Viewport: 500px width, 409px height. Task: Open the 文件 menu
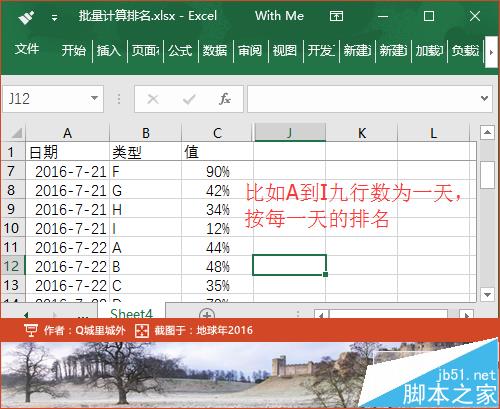[27, 49]
